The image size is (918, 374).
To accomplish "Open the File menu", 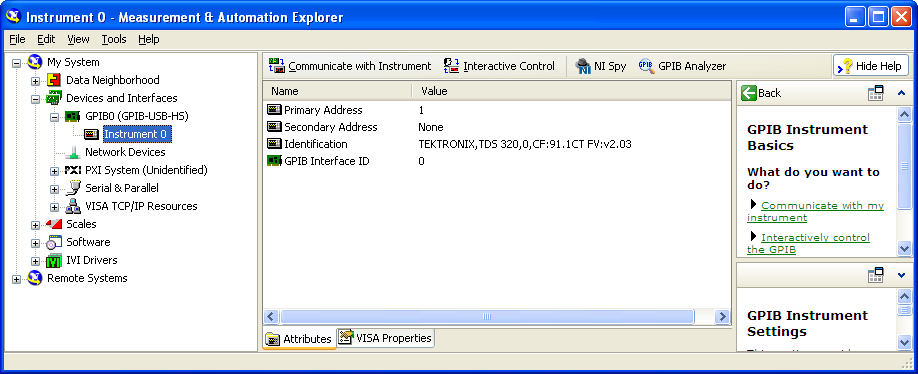I will [x=18, y=39].
